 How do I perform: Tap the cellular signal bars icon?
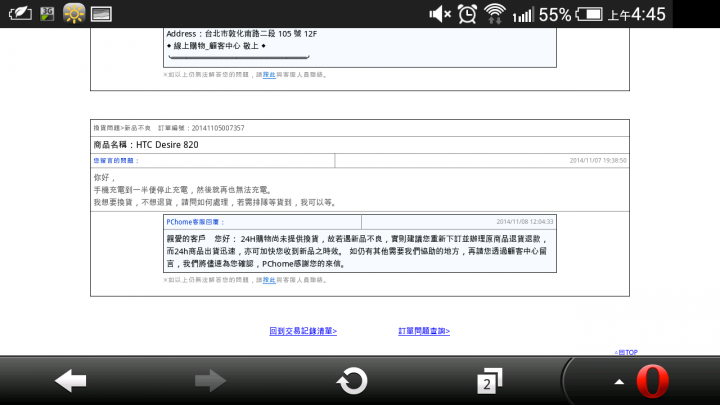click(523, 15)
